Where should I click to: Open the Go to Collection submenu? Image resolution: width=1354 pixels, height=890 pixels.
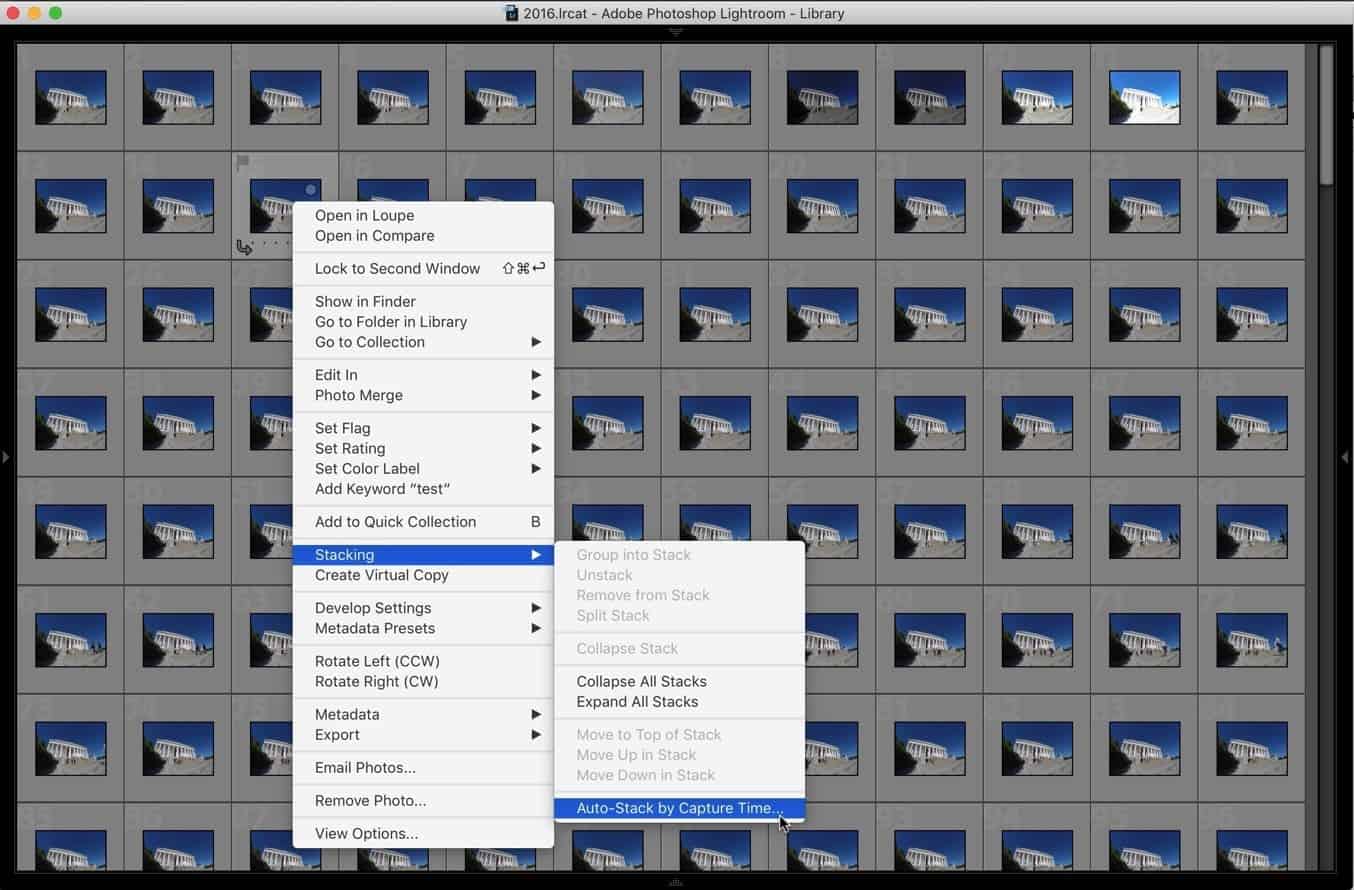(x=423, y=342)
